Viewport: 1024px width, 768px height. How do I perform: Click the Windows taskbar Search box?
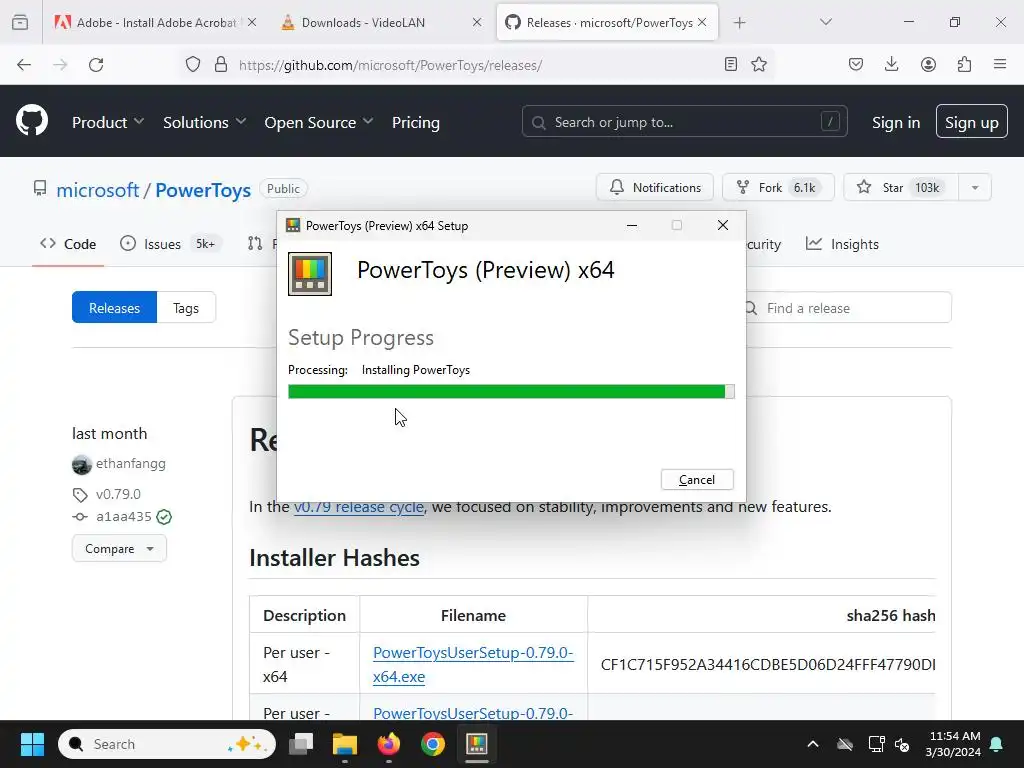[167, 744]
